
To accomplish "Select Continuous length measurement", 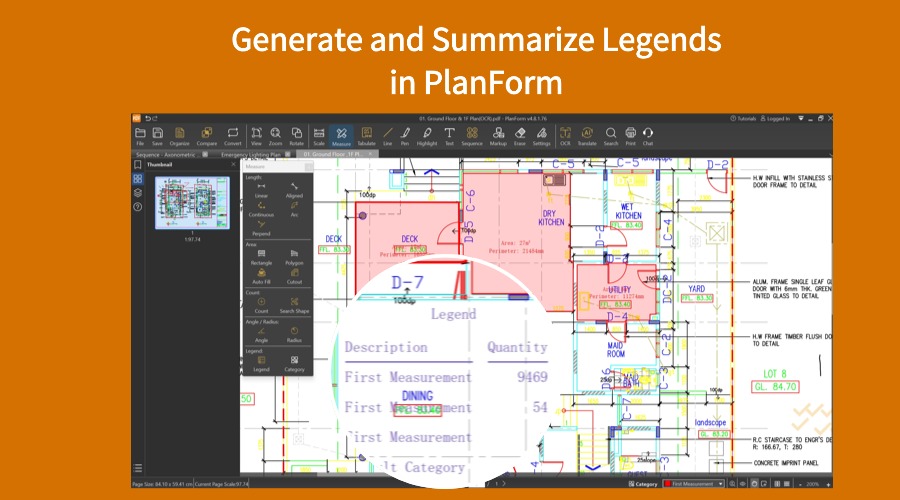I will click(261, 210).
